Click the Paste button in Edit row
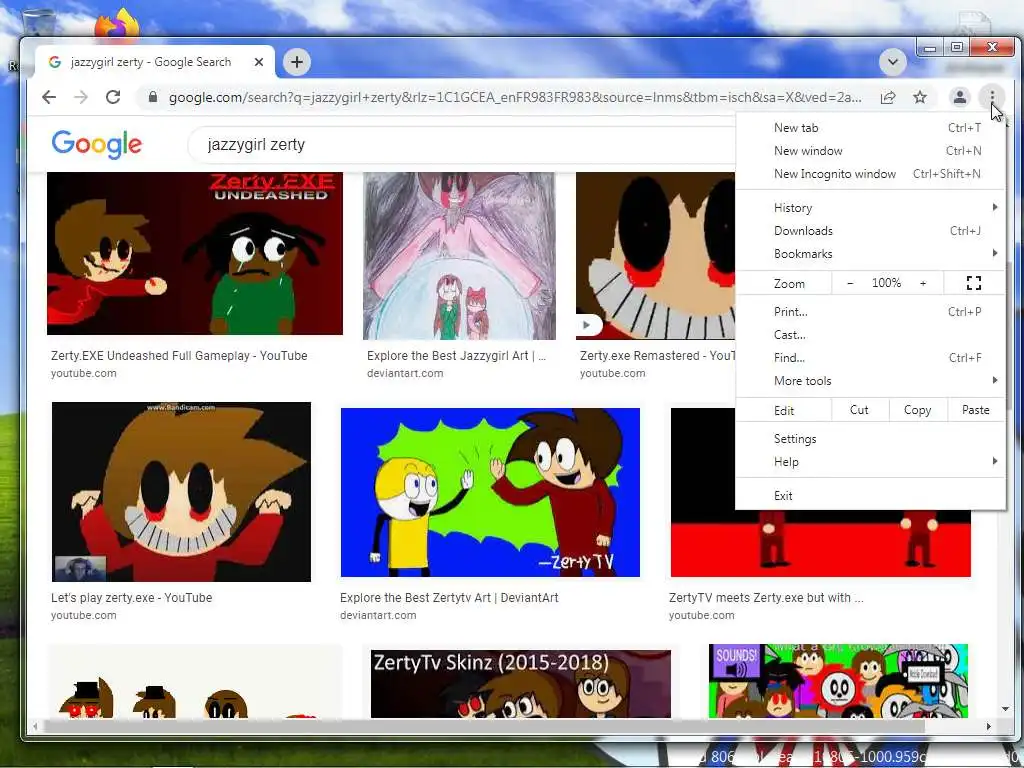The width and height of the screenshot is (1024, 768). point(976,410)
